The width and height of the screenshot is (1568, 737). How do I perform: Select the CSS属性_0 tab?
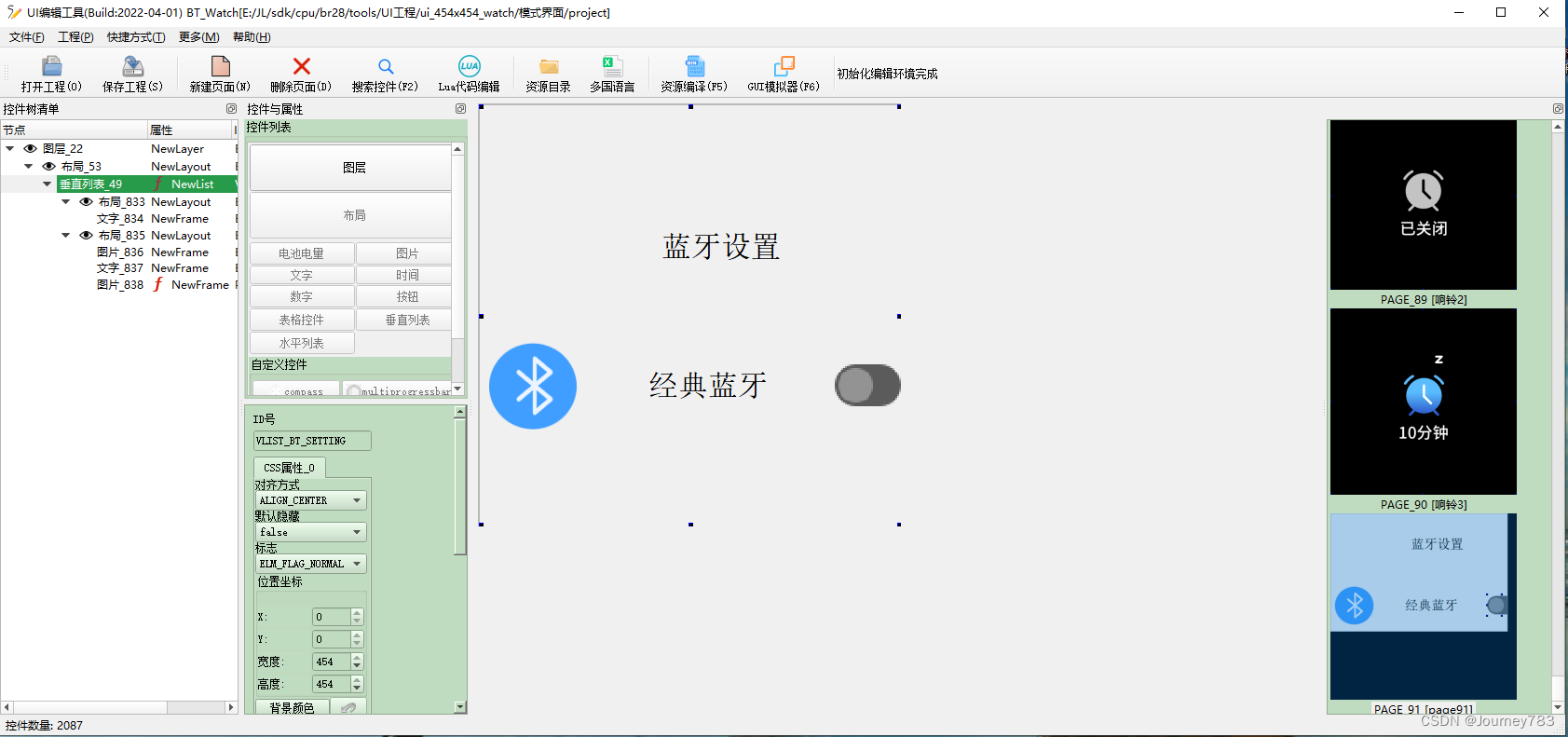(x=290, y=468)
